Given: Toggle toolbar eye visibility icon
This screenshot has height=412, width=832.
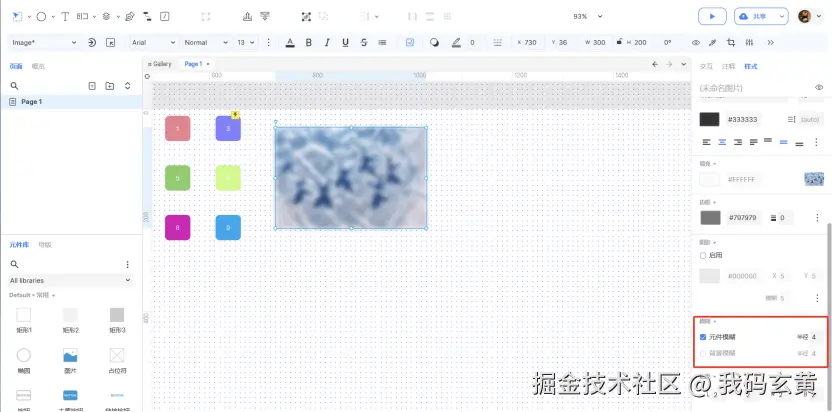Looking at the screenshot, I should pos(696,42).
